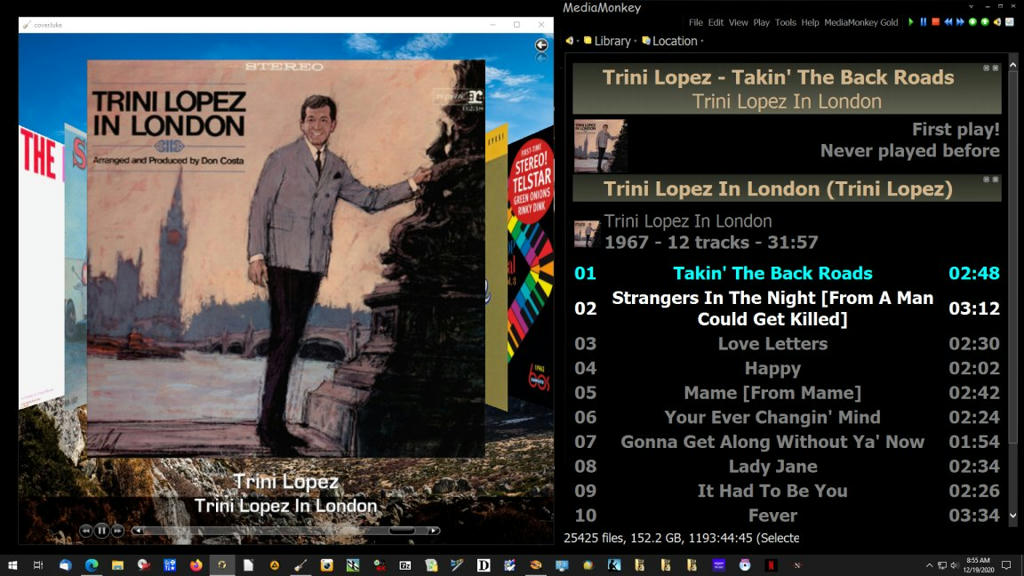Image resolution: width=1024 pixels, height=576 pixels.
Task: Click the status bar file count text
Action: point(681,538)
